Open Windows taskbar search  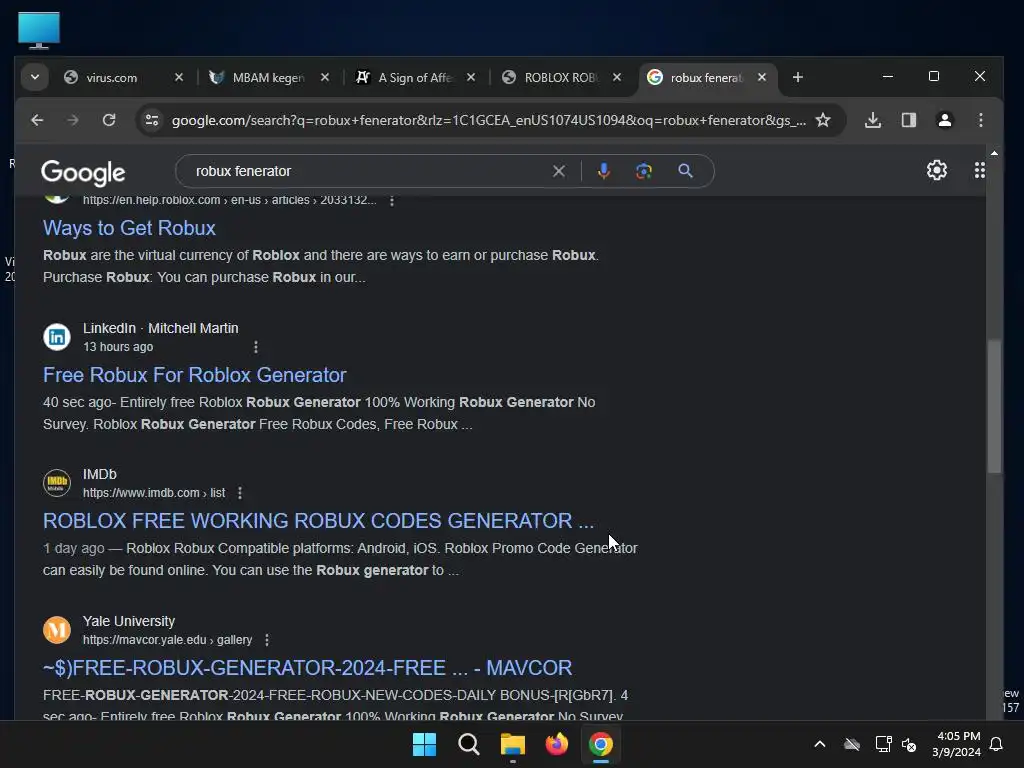[x=468, y=744]
